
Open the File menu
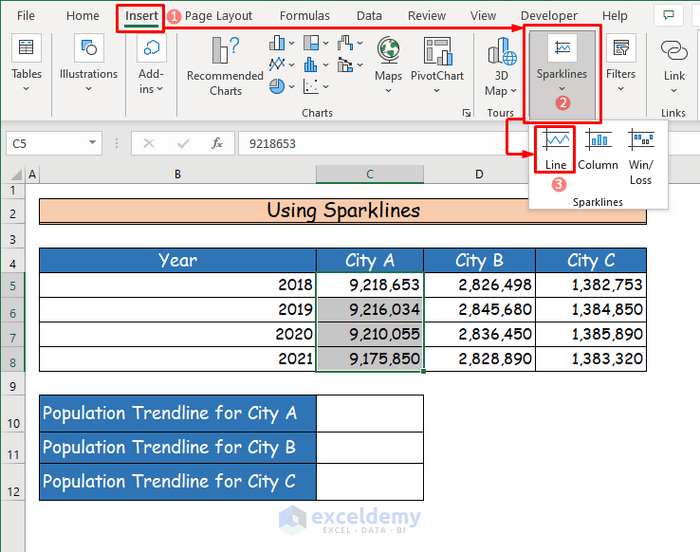coord(26,16)
